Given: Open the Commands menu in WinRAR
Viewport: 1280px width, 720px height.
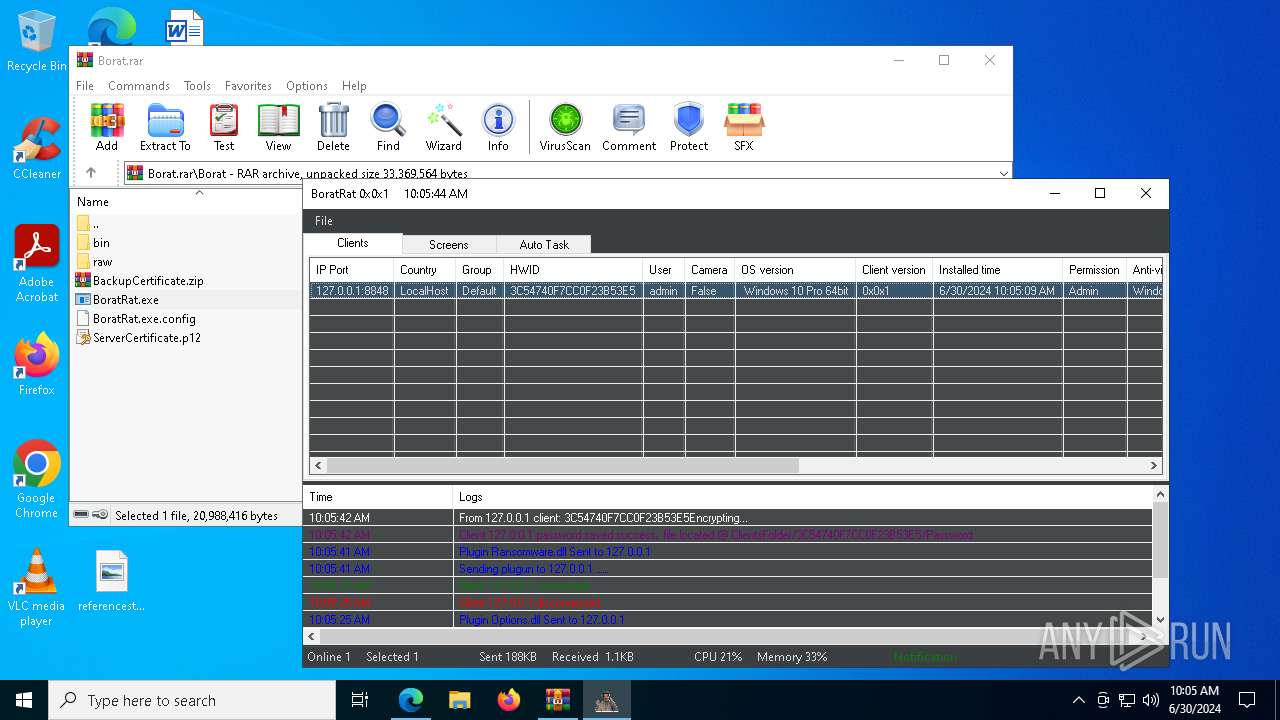Looking at the screenshot, I should (x=139, y=86).
